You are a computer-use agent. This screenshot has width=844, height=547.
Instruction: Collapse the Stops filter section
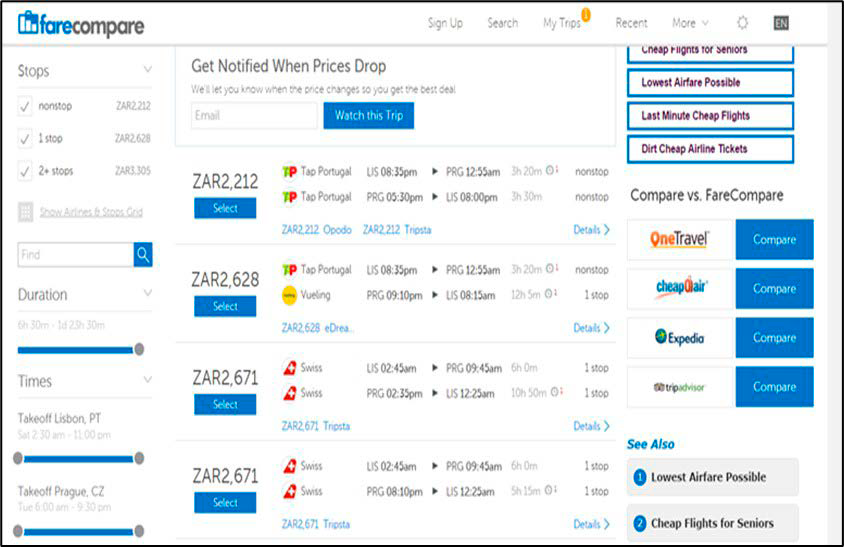coord(147,71)
